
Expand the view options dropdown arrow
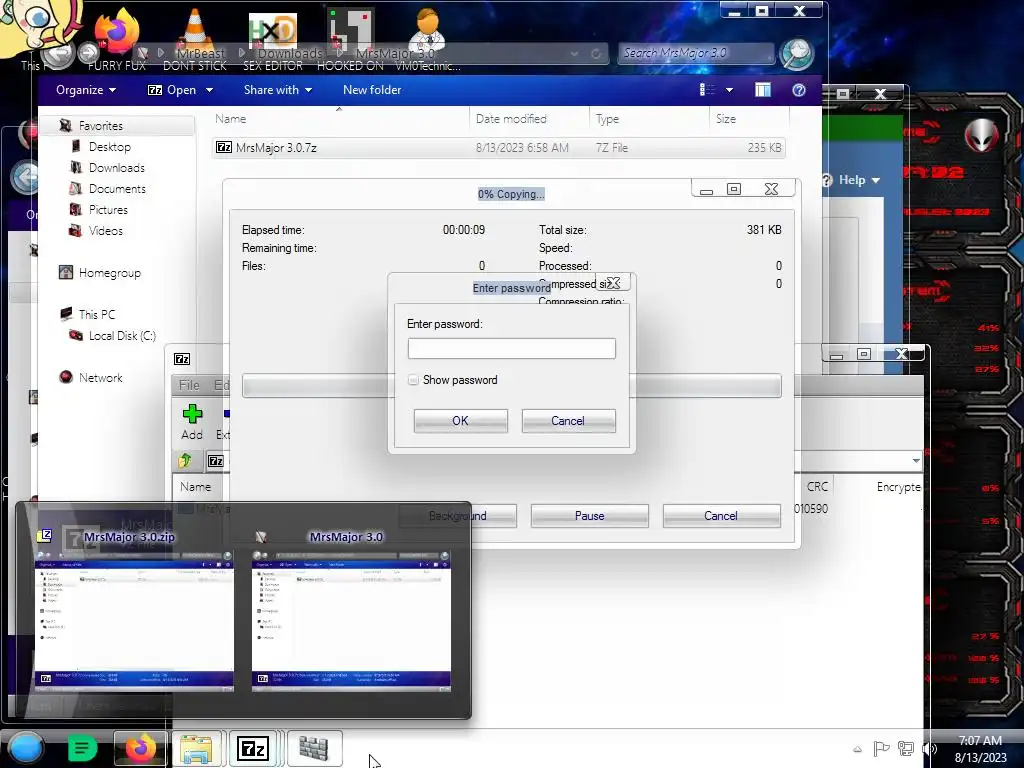coord(729,90)
